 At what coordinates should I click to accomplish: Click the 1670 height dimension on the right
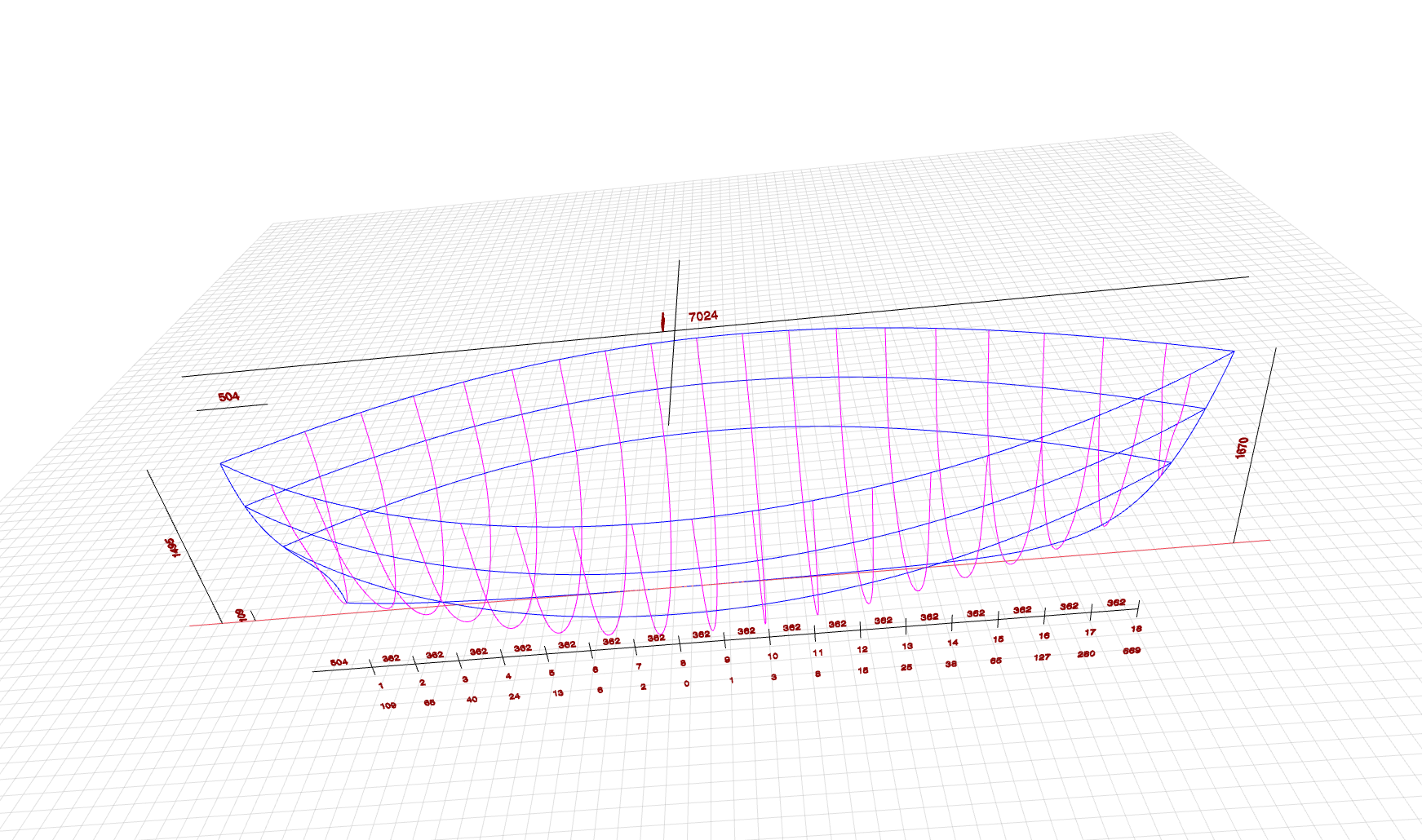pos(1242,448)
